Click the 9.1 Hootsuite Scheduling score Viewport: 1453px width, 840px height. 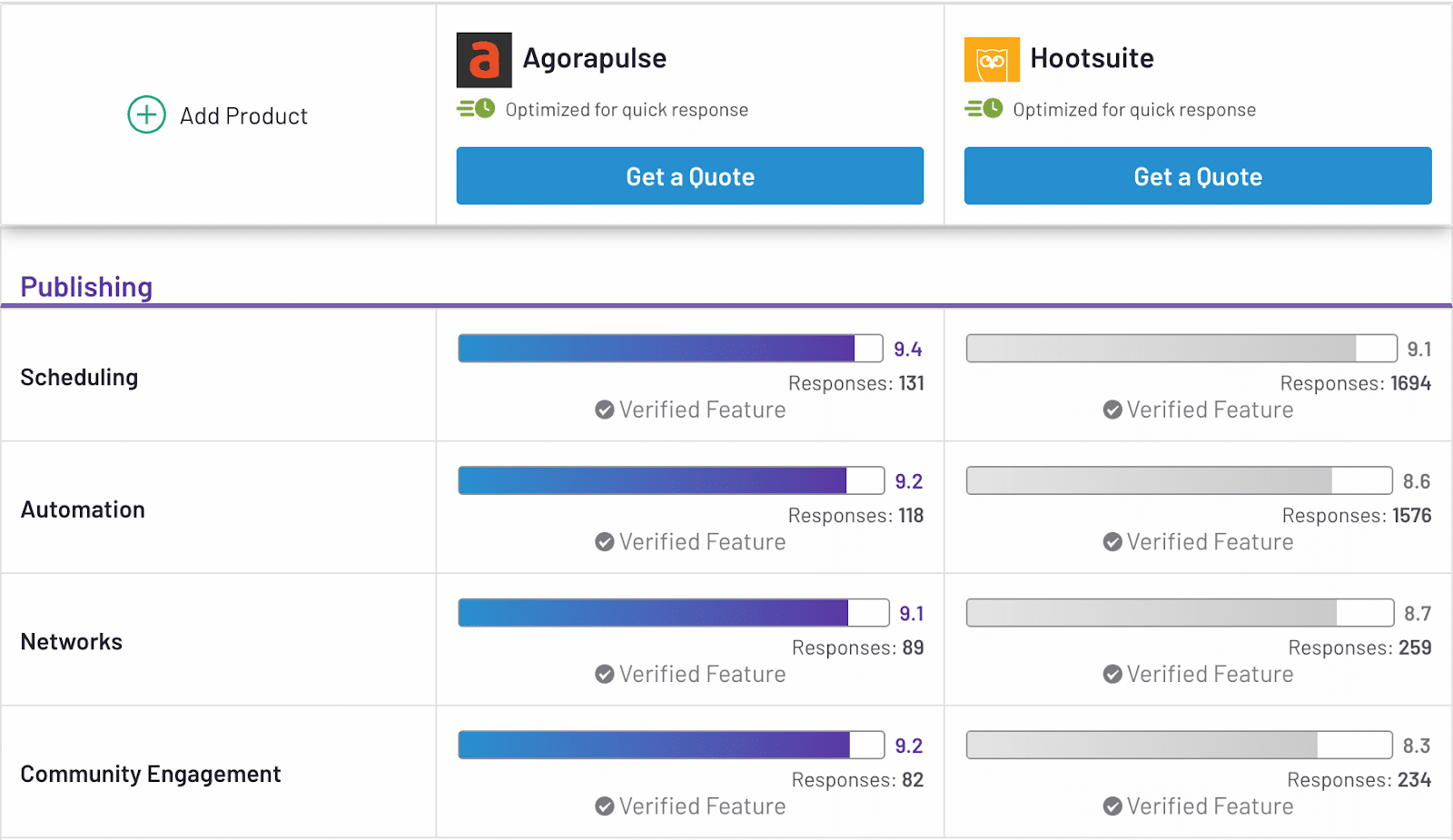1419,350
